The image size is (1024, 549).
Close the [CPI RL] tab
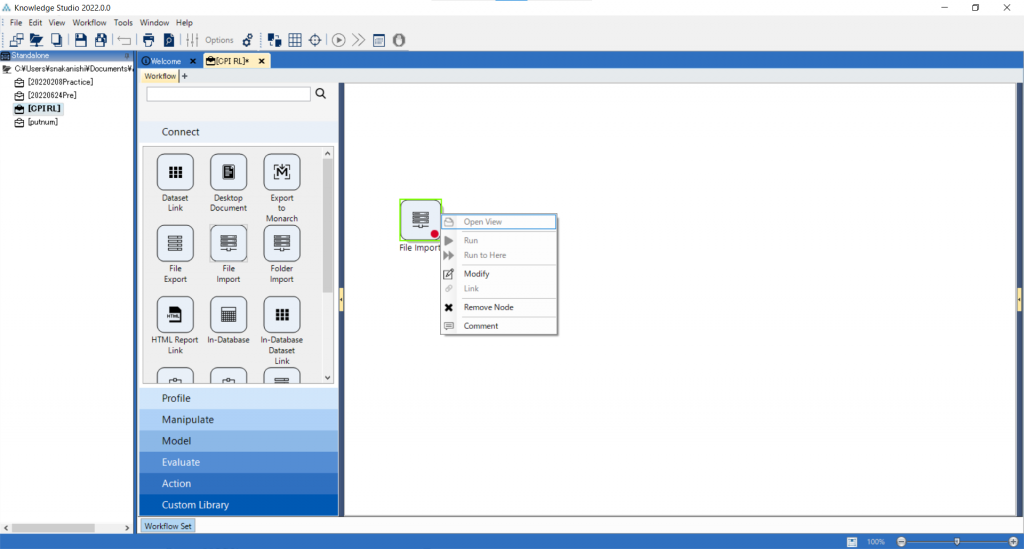coord(261,61)
